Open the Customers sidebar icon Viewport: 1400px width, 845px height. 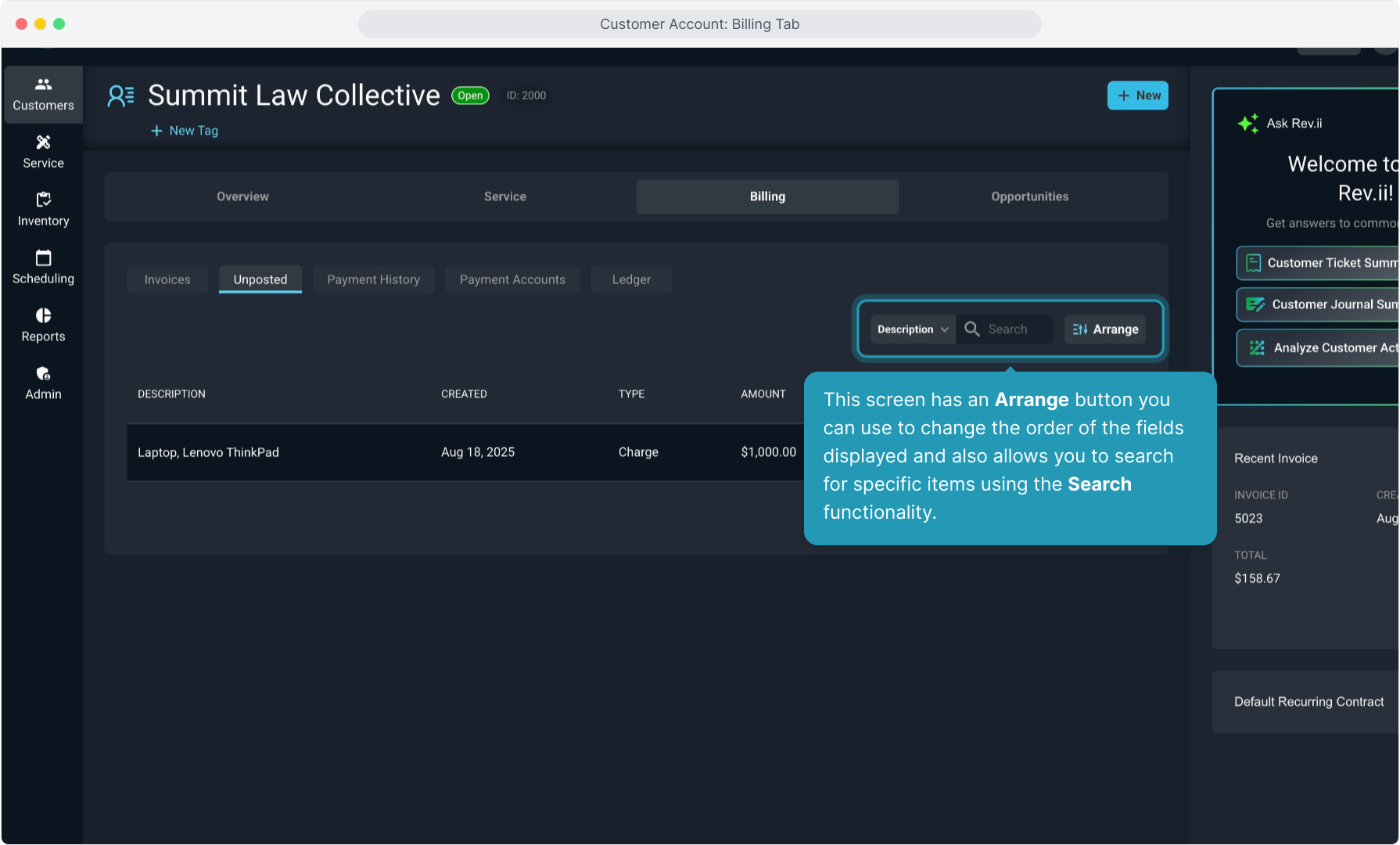tap(43, 84)
